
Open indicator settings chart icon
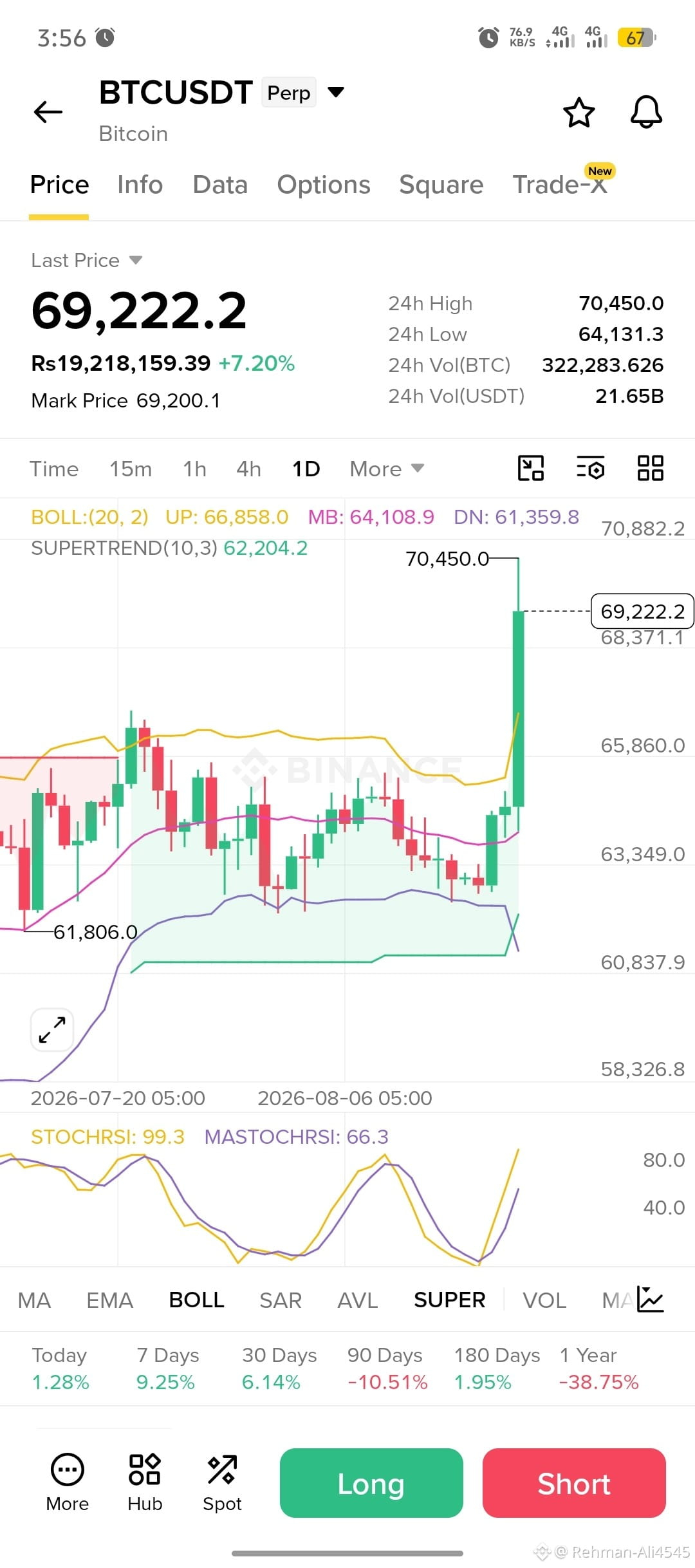[650, 1300]
